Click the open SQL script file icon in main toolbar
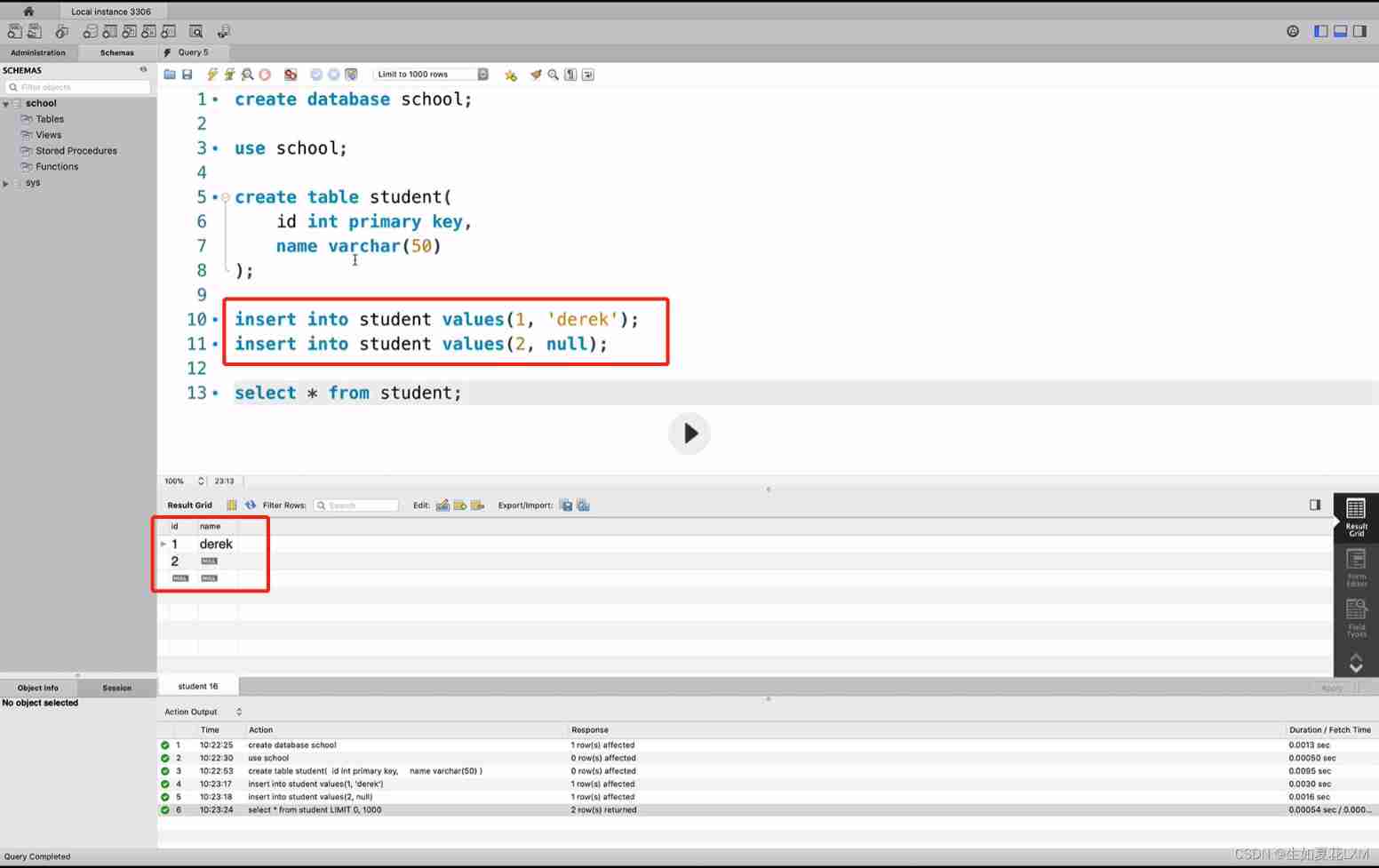Screen dimensions: 1379x868 coord(35,32)
